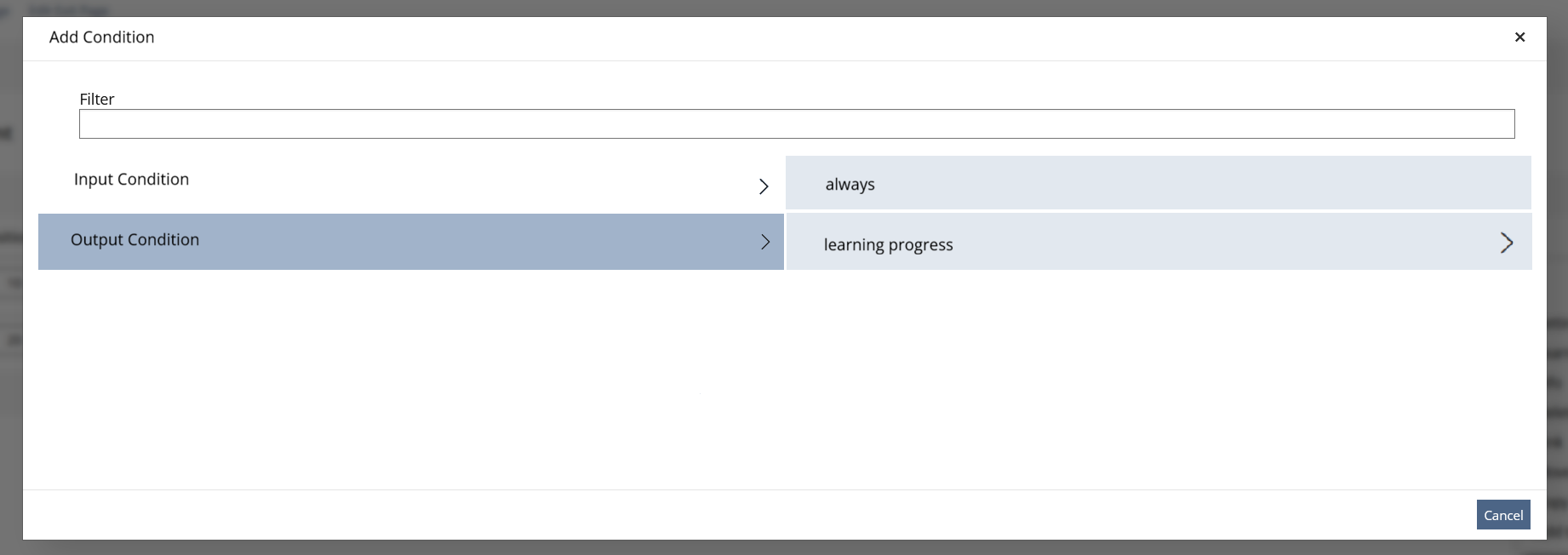Click the chevron arrow beside Input Condition
Screen dimensions: 1568x555
[764, 186]
